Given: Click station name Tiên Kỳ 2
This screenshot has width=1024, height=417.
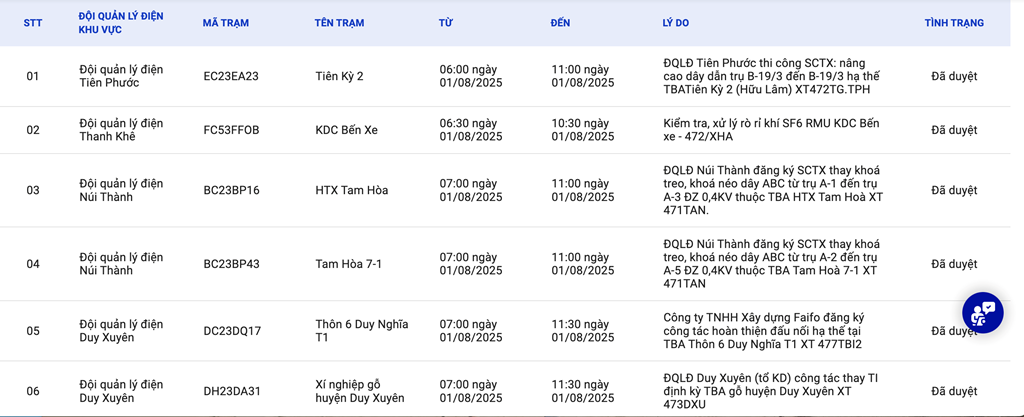Looking at the screenshot, I should pos(339,76).
